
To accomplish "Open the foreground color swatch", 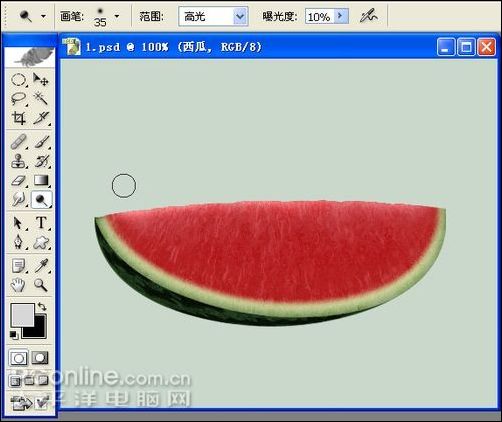I will [22, 315].
